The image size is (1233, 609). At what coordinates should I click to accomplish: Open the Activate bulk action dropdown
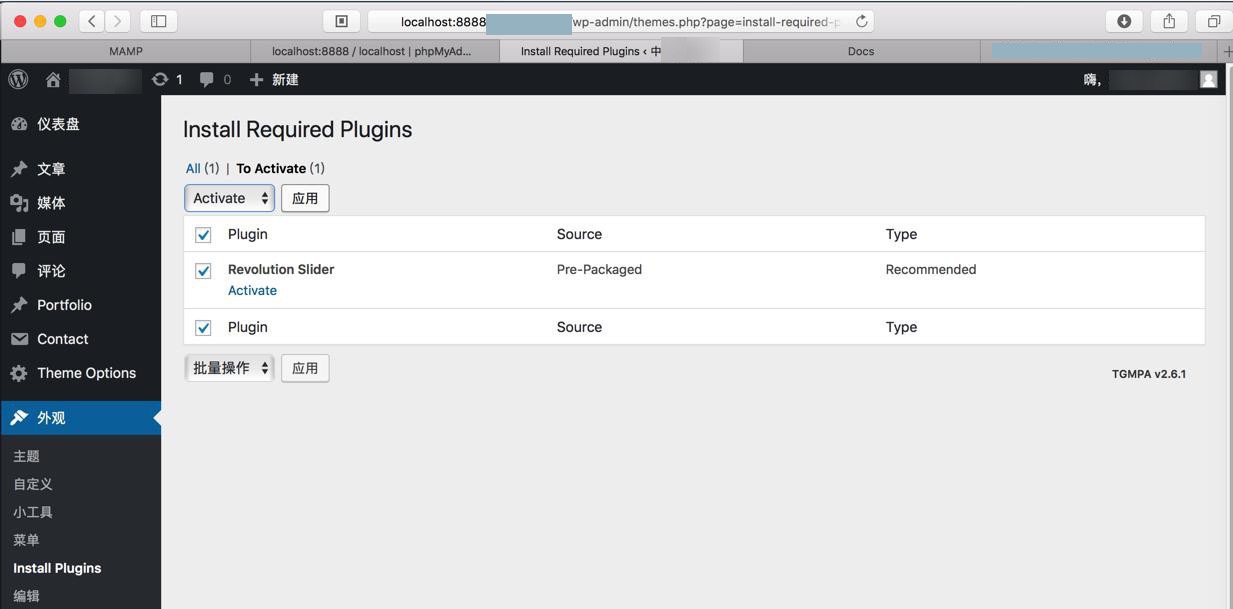230,198
